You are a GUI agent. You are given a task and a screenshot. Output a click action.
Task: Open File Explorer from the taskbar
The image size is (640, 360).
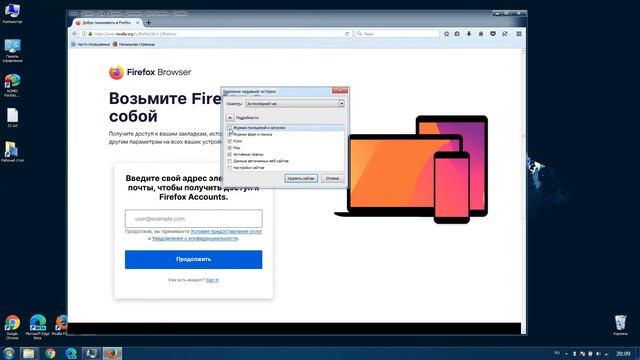(x=29, y=353)
